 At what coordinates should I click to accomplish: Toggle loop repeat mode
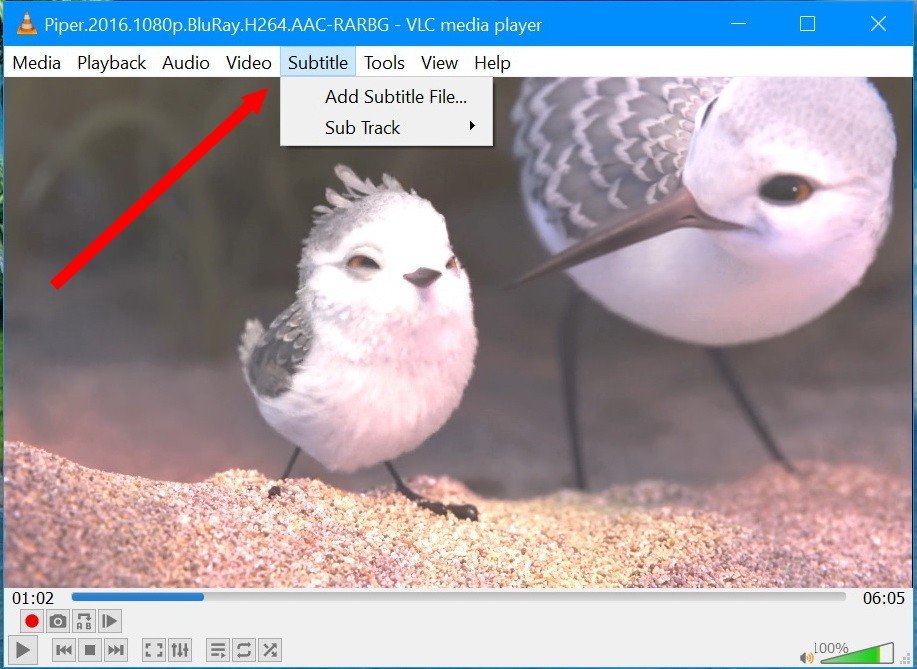pyautogui.click(x=243, y=650)
